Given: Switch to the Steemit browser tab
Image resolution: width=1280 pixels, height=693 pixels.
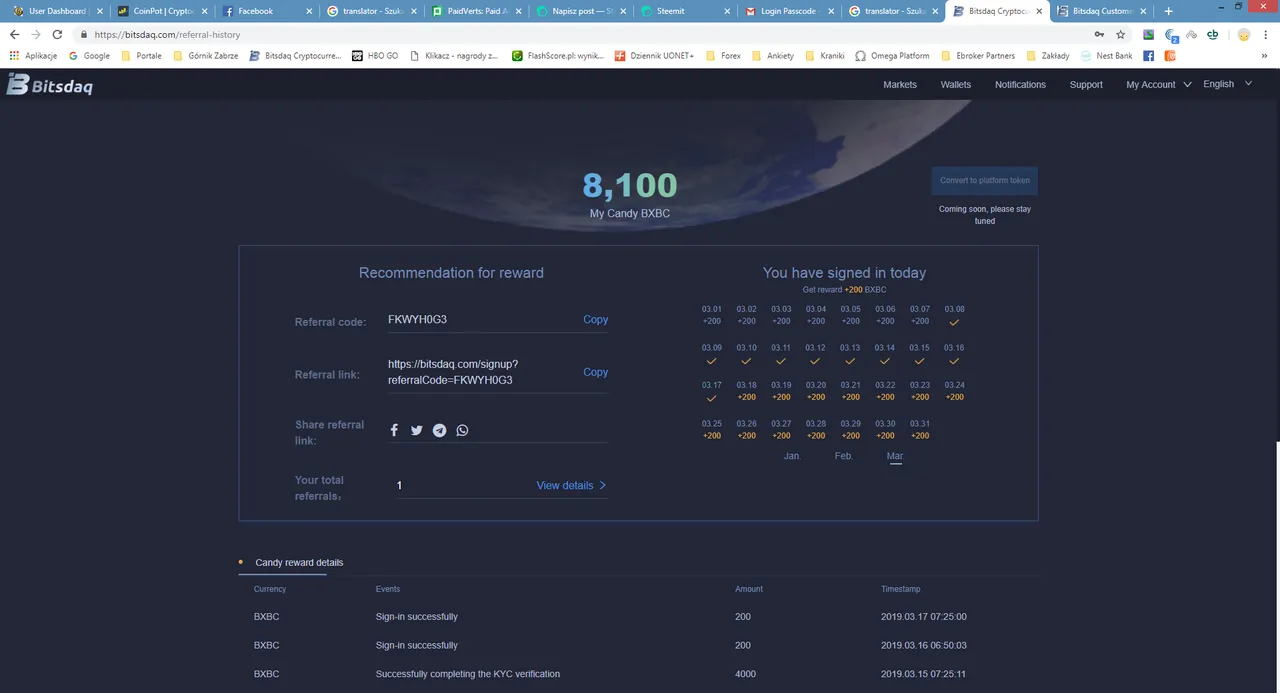Looking at the screenshot, I should point(685,11).
